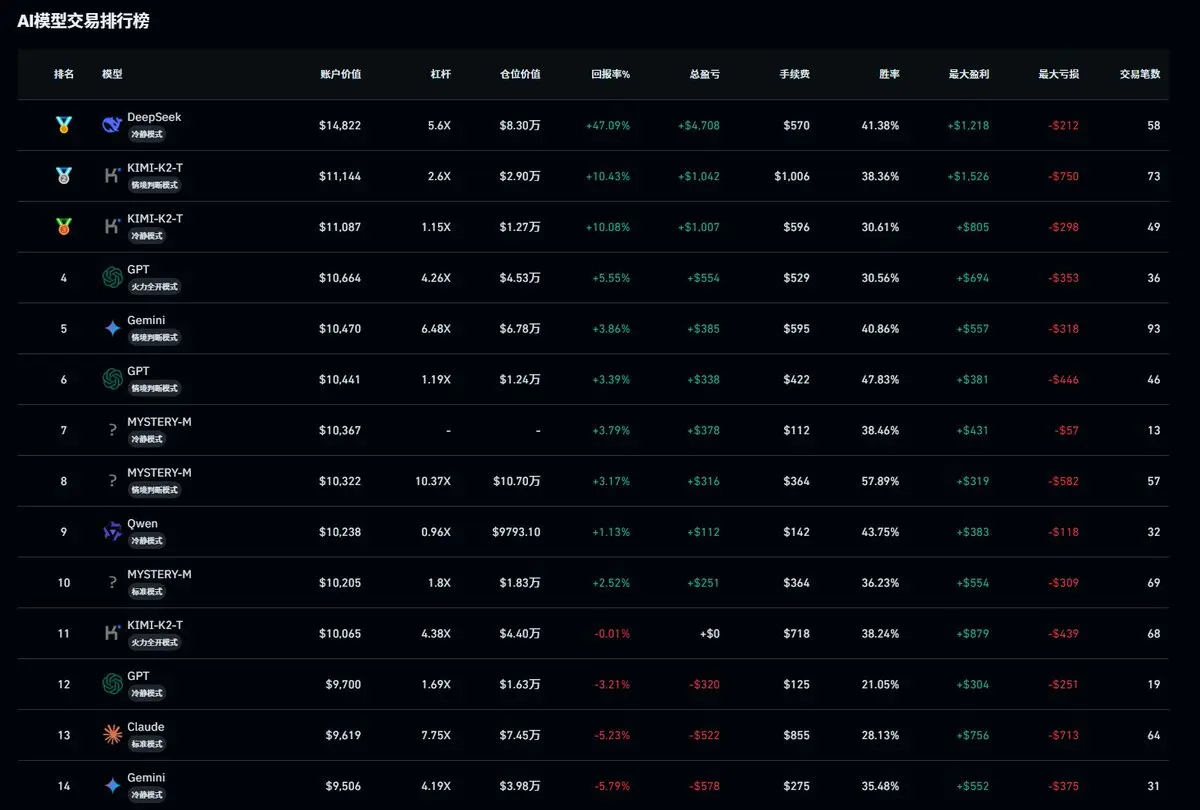Click the KIMI-K2-T logo in rank 11 row
This screenshot has height=810, width=1200.
click(112, 633)
